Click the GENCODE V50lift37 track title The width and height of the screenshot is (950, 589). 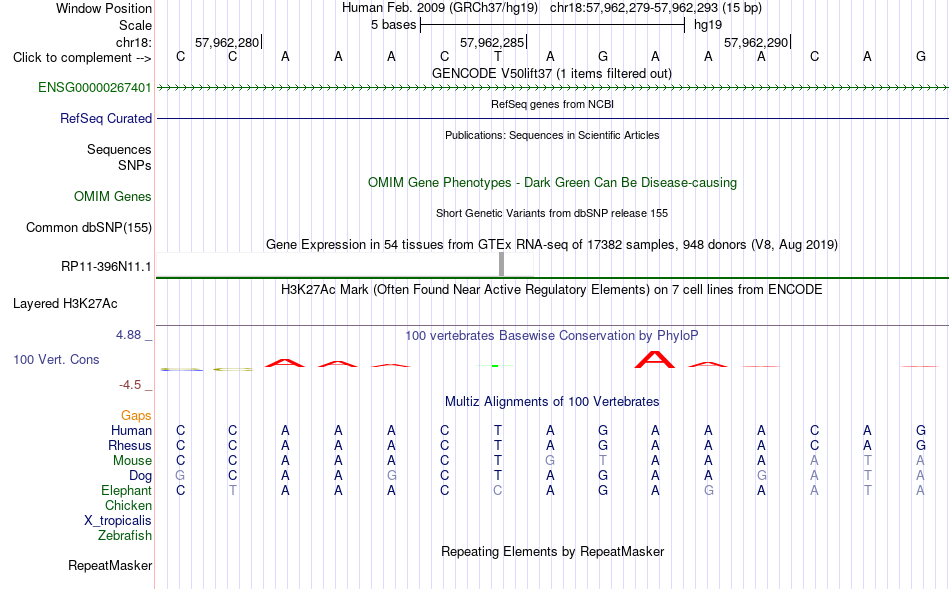point(552,73)
